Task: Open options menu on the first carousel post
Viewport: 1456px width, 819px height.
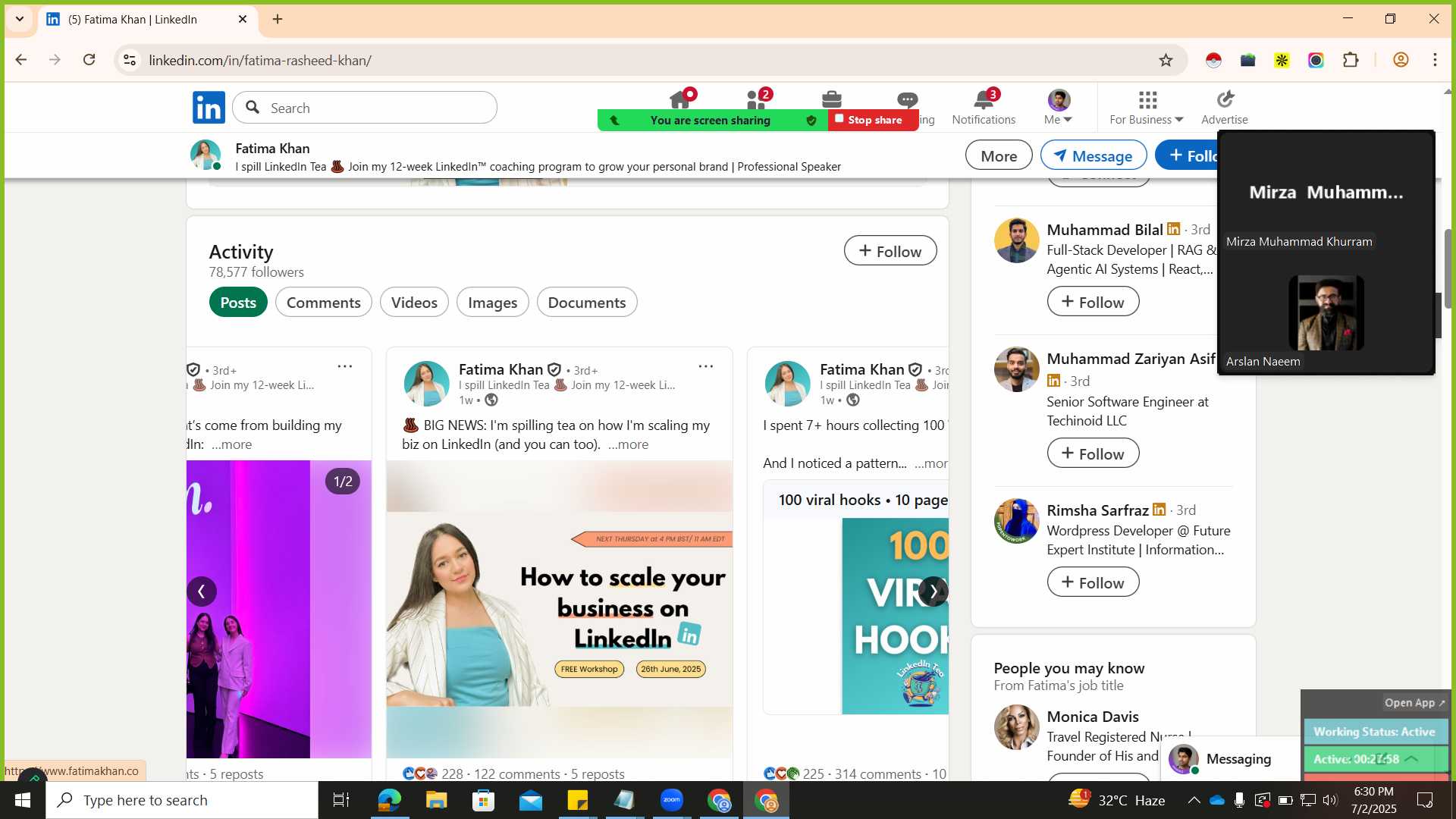Action: [x=344, y=366]
